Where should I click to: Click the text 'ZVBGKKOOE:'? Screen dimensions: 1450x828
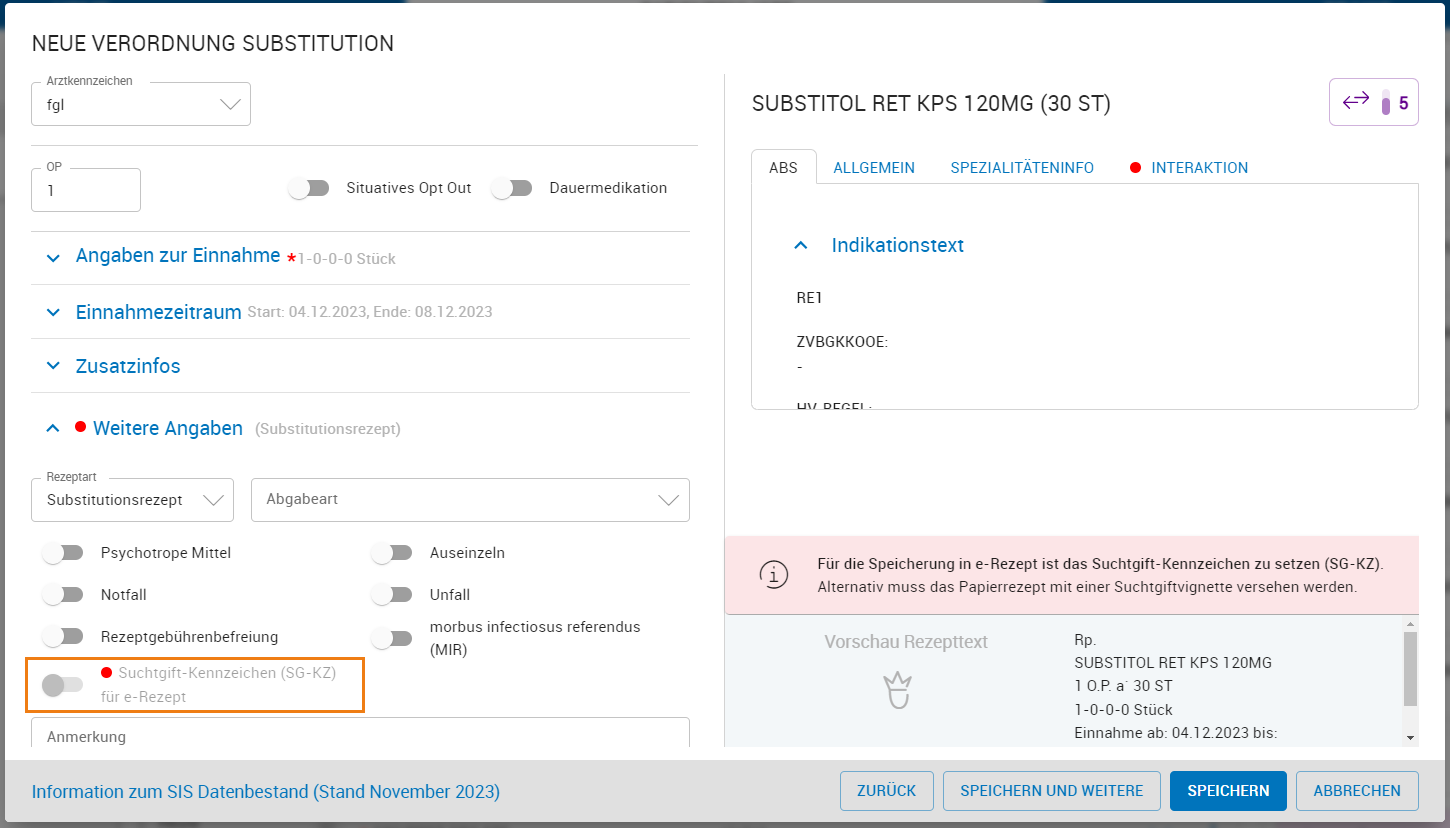click(x=842, y=343)
